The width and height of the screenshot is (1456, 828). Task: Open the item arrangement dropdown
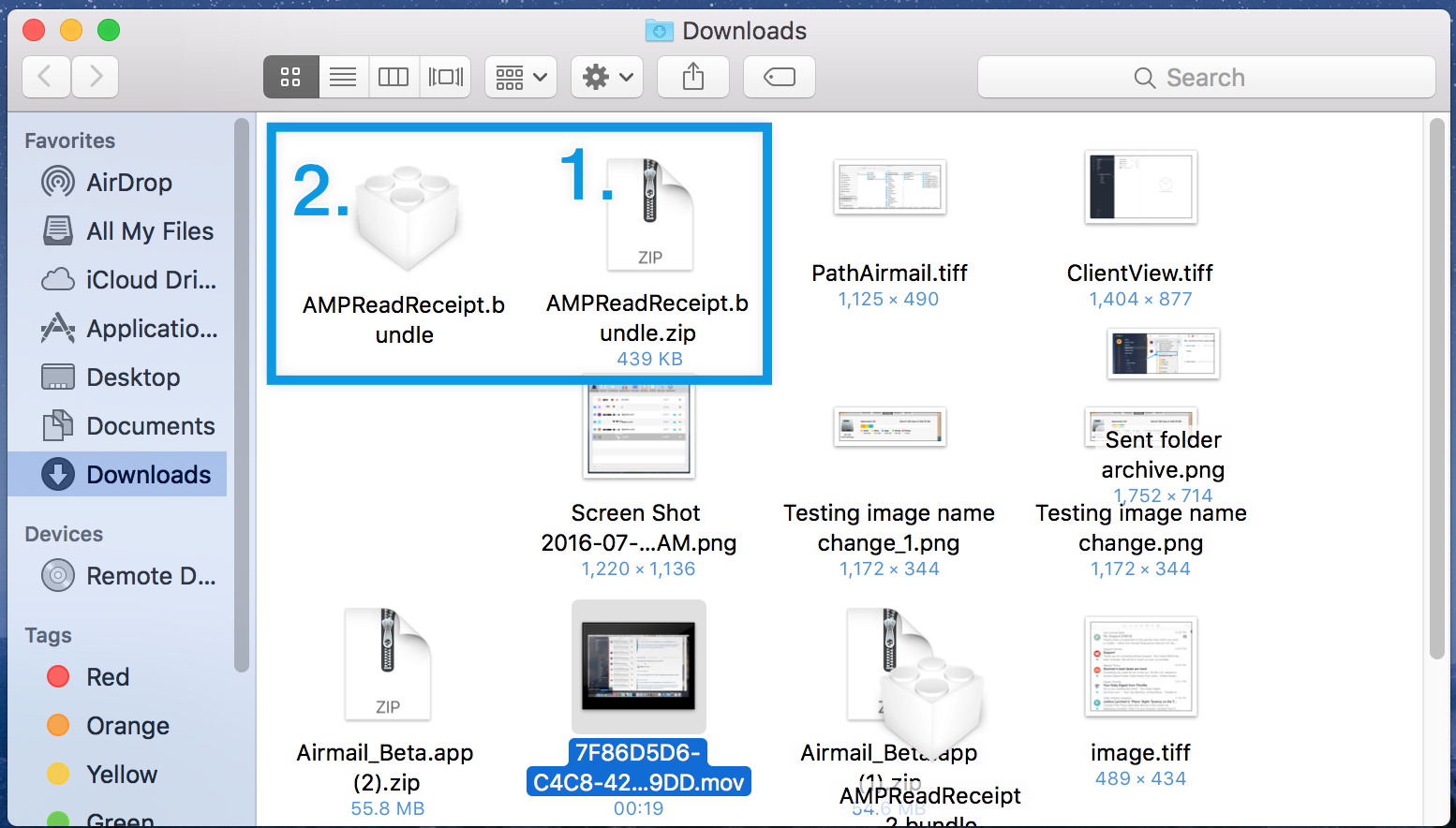point(520,77)
